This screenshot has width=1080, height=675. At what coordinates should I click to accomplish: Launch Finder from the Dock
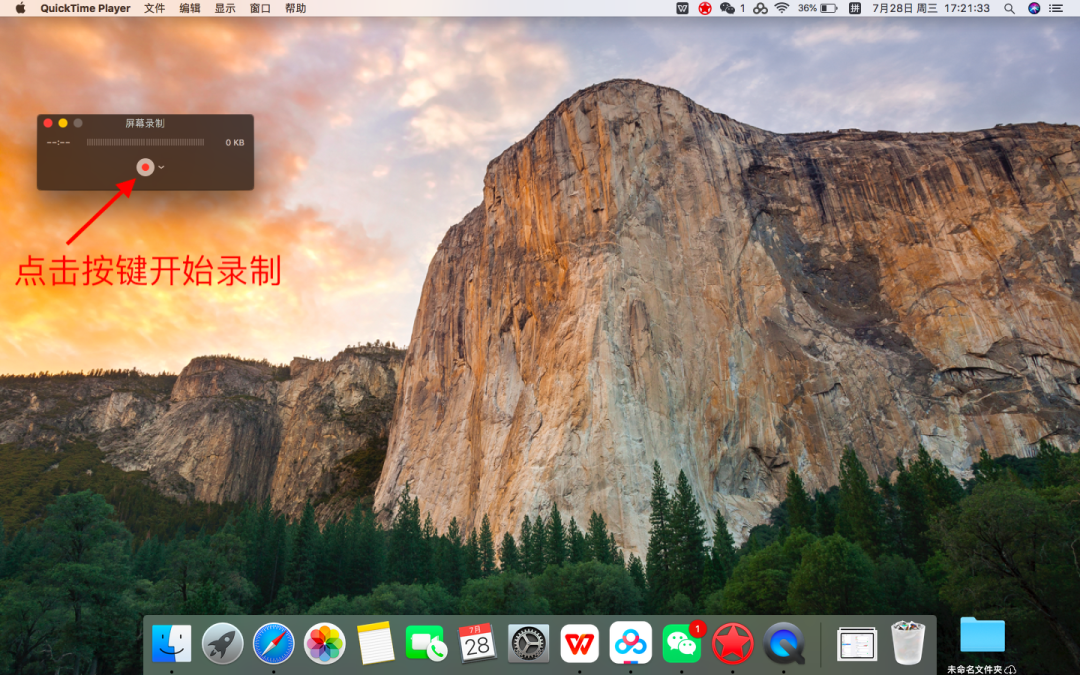172,644
